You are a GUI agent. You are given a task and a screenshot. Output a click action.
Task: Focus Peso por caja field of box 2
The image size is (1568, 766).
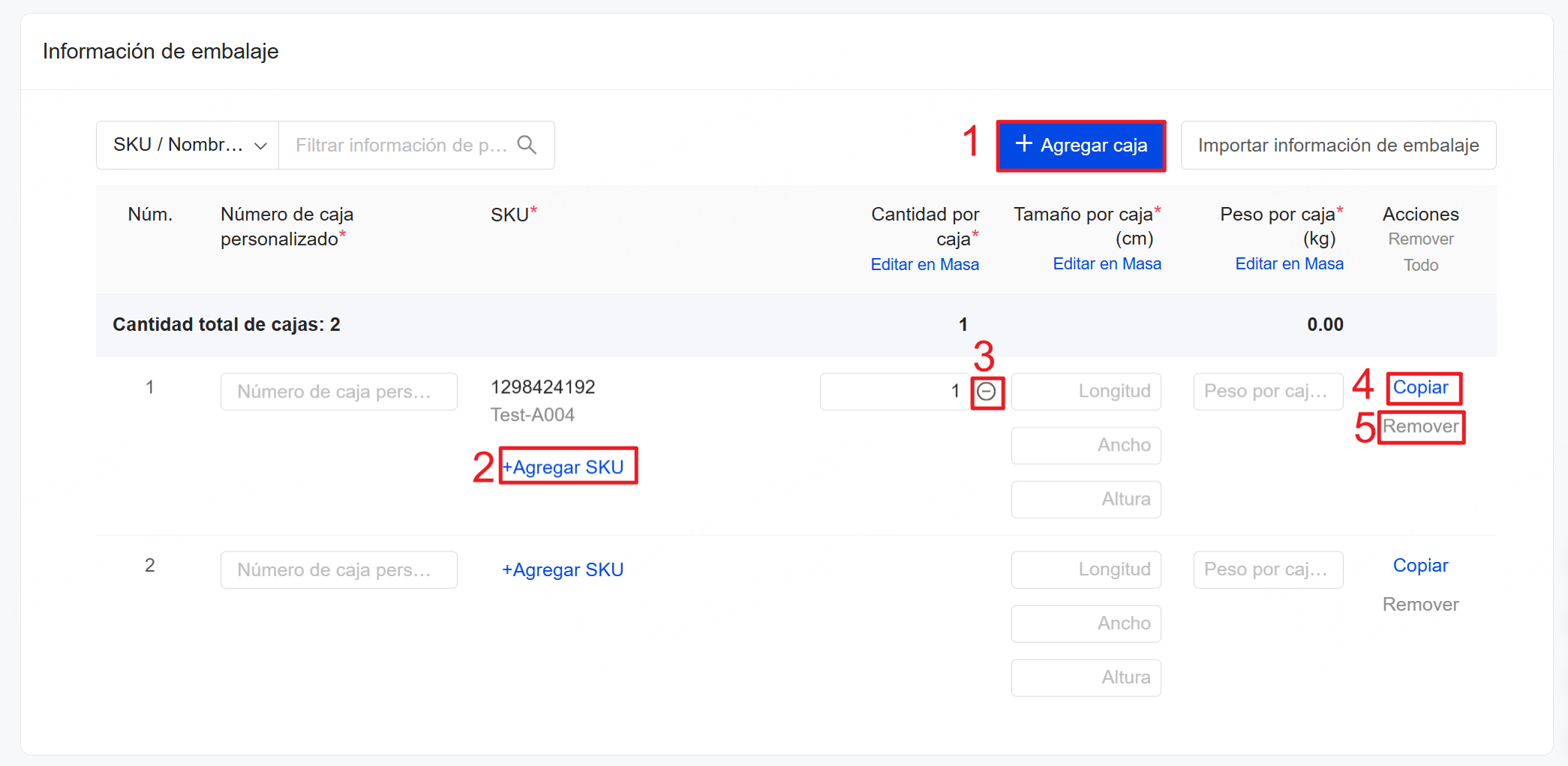click(x=1269, y=570)
